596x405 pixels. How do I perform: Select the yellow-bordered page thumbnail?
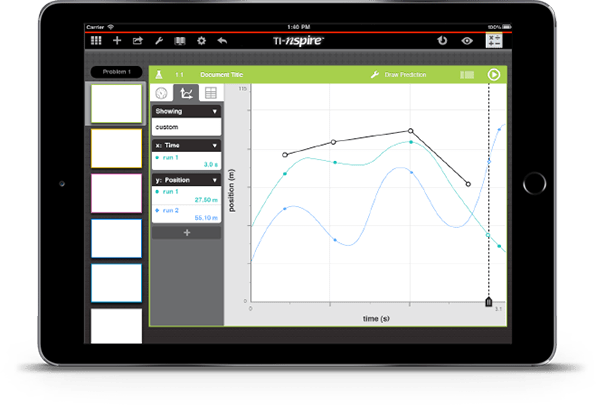pos(116,148)
